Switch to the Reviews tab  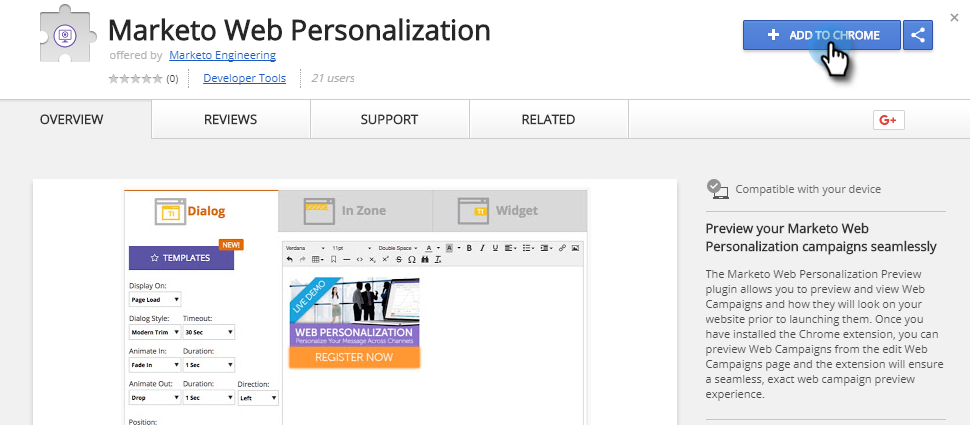(x=231, y=119)
